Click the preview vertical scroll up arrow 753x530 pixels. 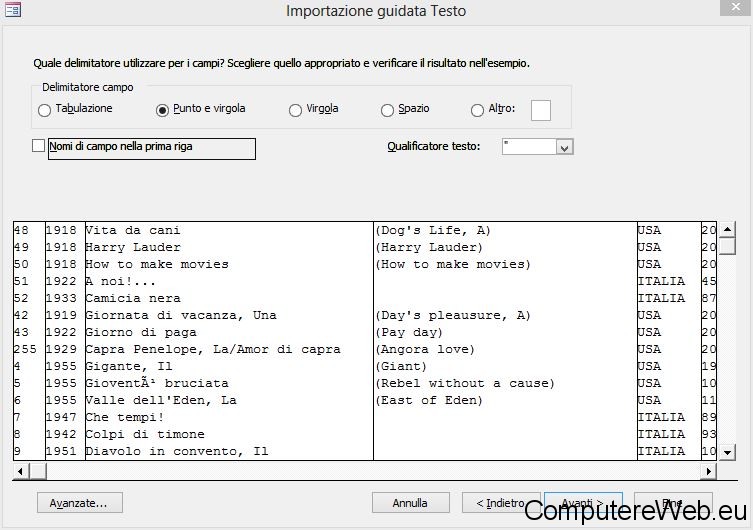(728, 229)
